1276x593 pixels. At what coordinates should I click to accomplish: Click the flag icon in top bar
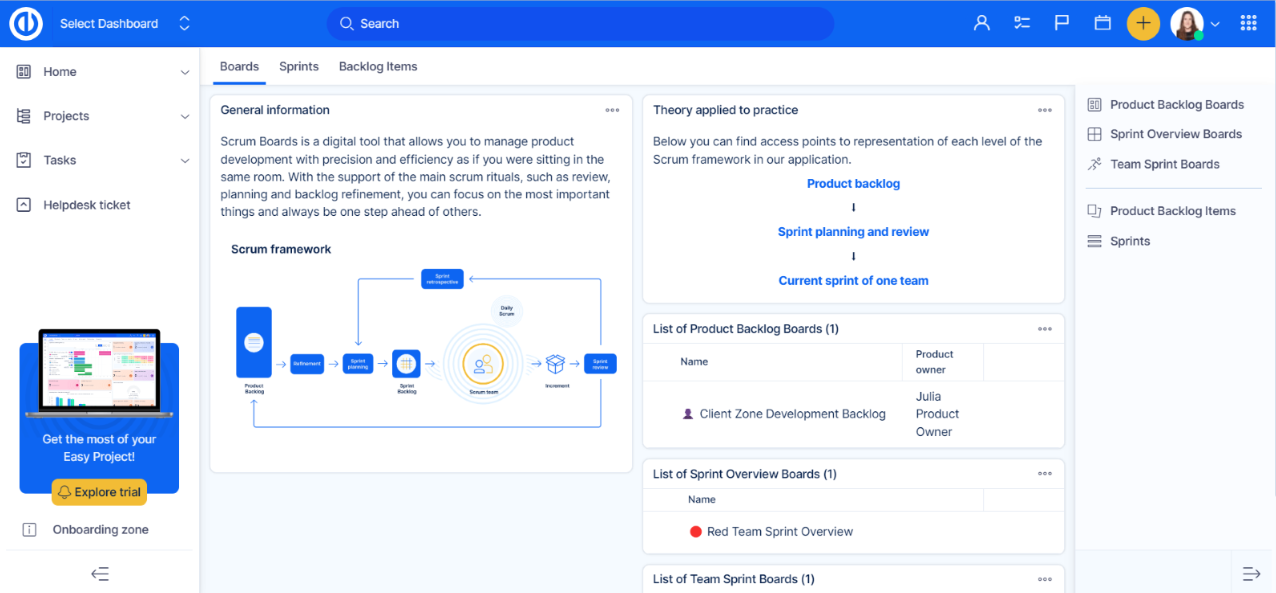tap(1062, 23)
